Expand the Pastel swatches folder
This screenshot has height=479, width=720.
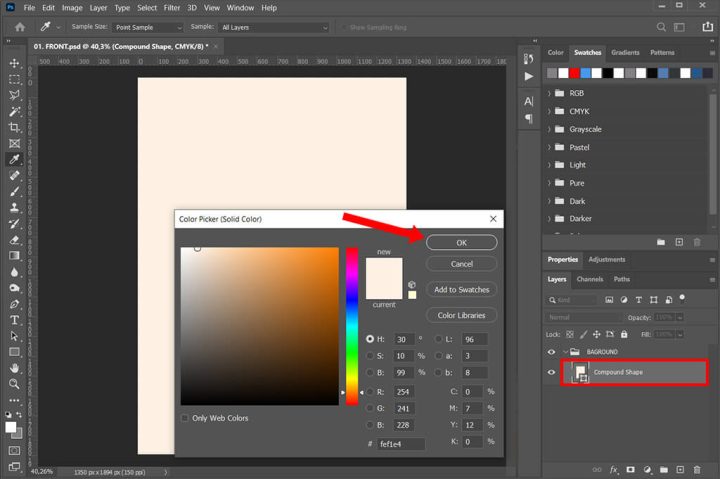click(x=549, y=147)
